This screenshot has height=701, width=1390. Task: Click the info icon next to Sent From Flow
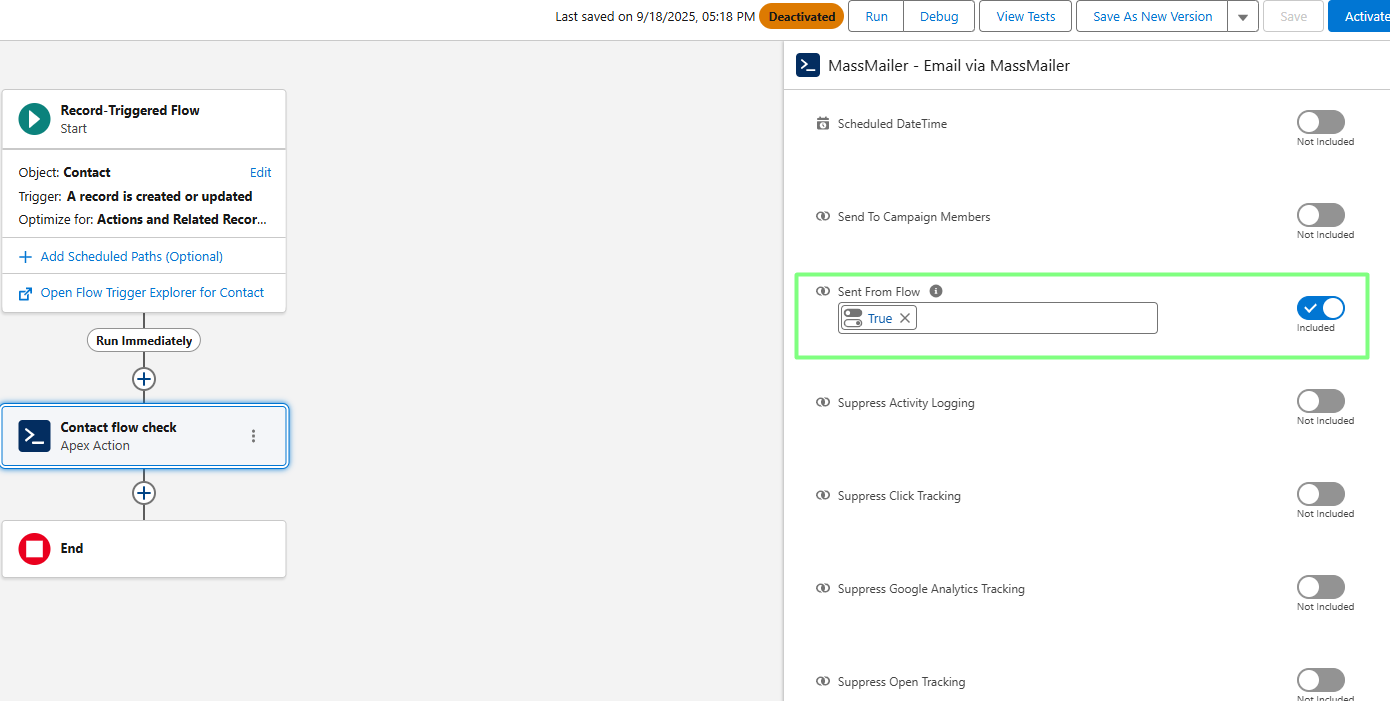click(x=936, y=291)
